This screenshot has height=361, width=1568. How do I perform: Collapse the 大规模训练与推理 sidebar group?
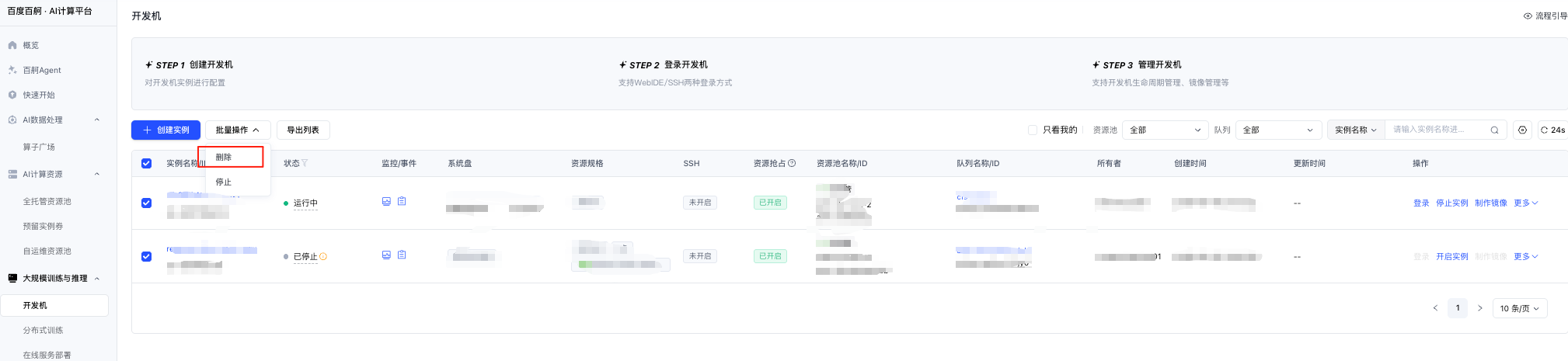[x=97, y=278]
